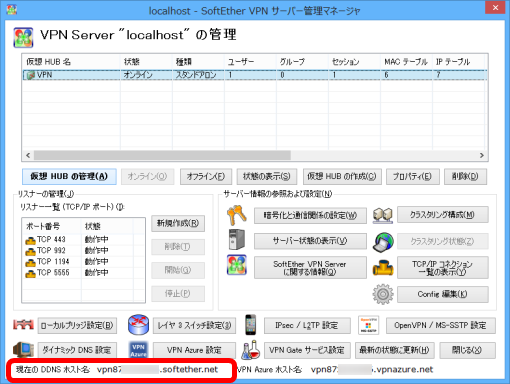510x384 pixels.
Task: Click the Layer 3 switch router icon
Action: click(x=138, y=325)
